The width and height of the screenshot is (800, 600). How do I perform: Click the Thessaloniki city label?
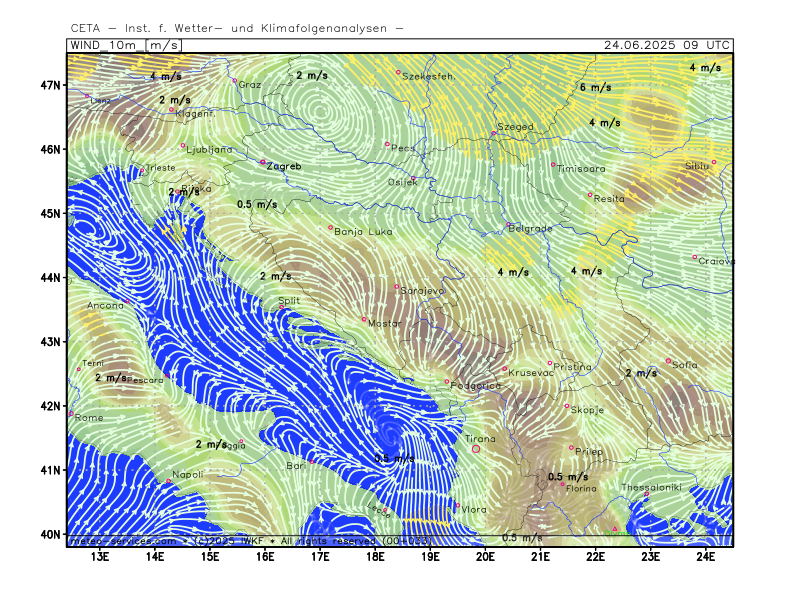click(x=652, y=488)
